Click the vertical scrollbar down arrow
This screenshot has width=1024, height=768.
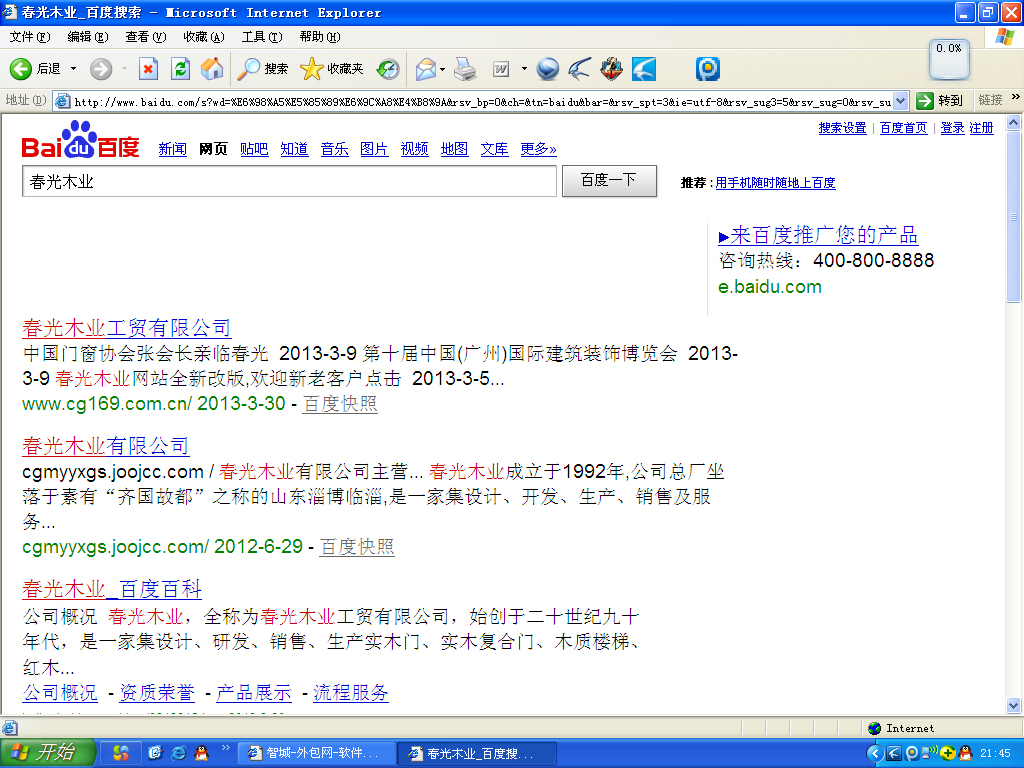(1014, 705)
